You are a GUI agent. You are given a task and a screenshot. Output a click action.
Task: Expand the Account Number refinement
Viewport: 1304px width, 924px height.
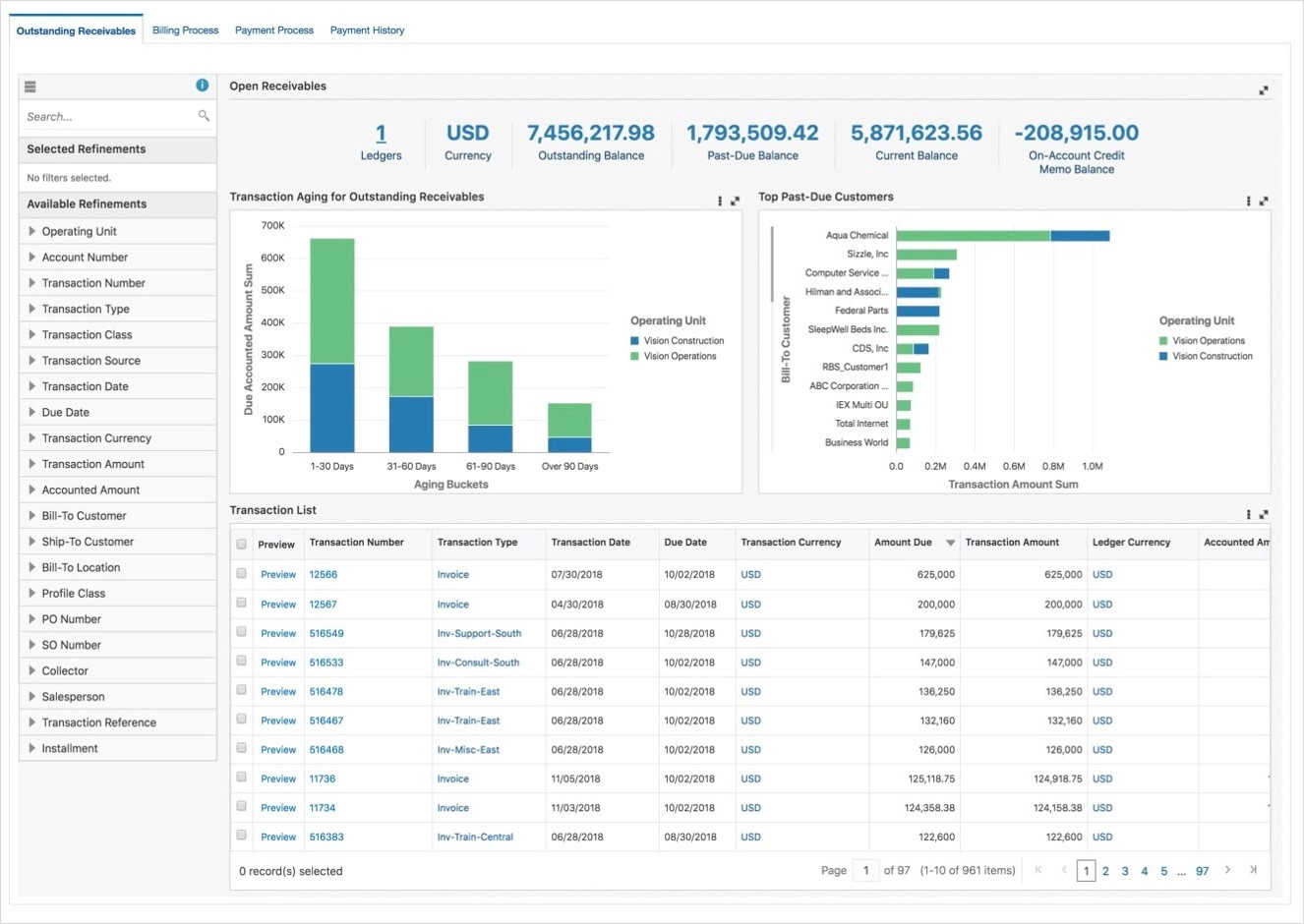tap(32, 257)
